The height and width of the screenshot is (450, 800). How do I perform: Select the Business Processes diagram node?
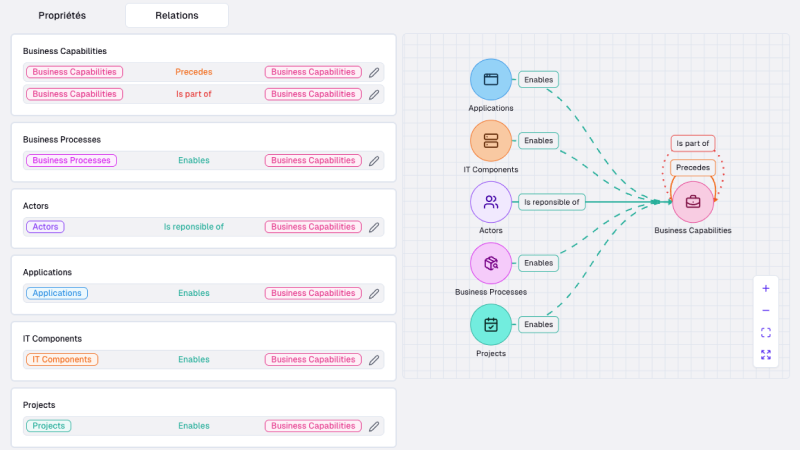coord(490,263)
